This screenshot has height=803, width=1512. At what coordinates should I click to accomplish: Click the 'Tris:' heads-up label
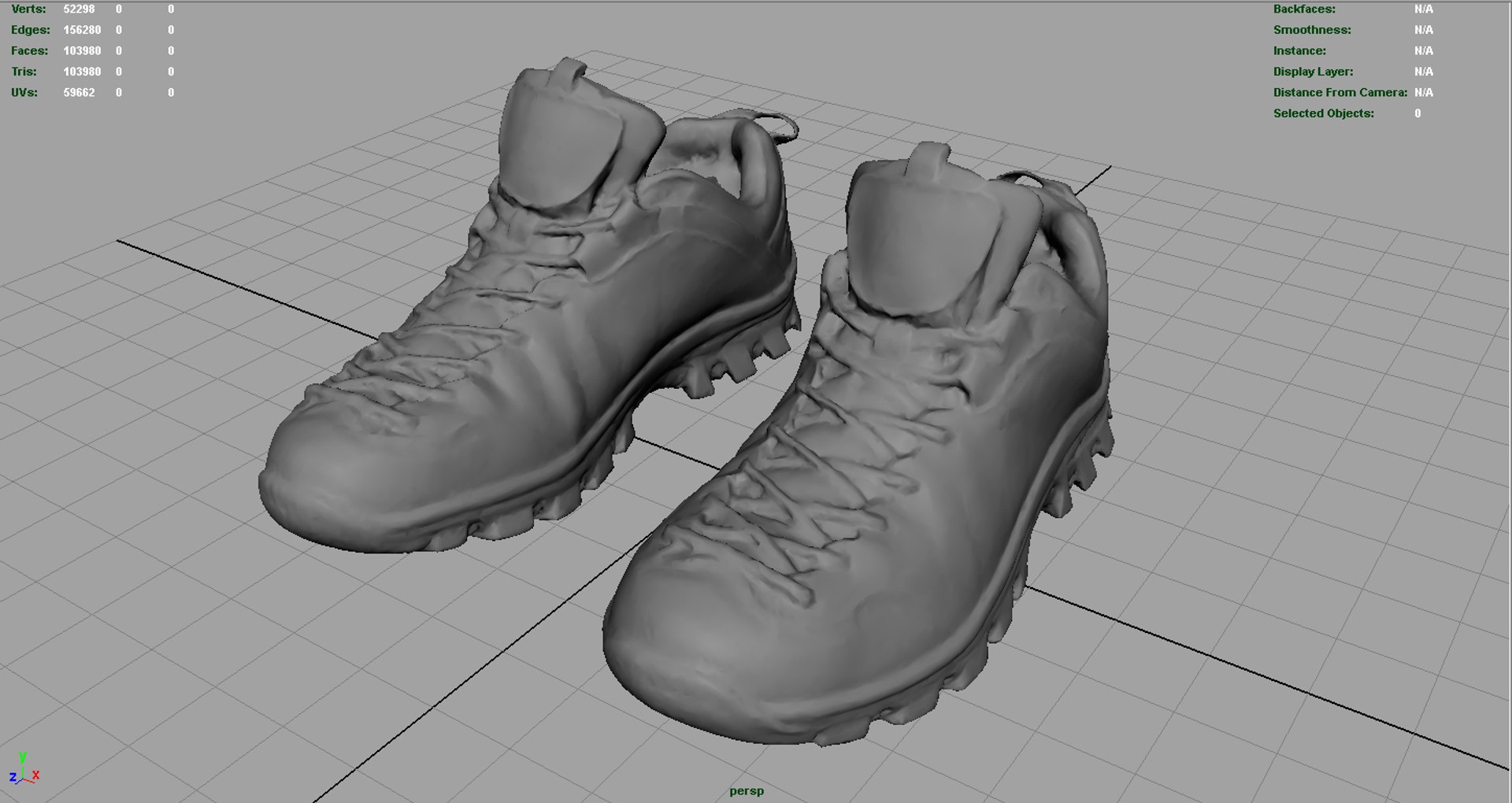(24, 72)
